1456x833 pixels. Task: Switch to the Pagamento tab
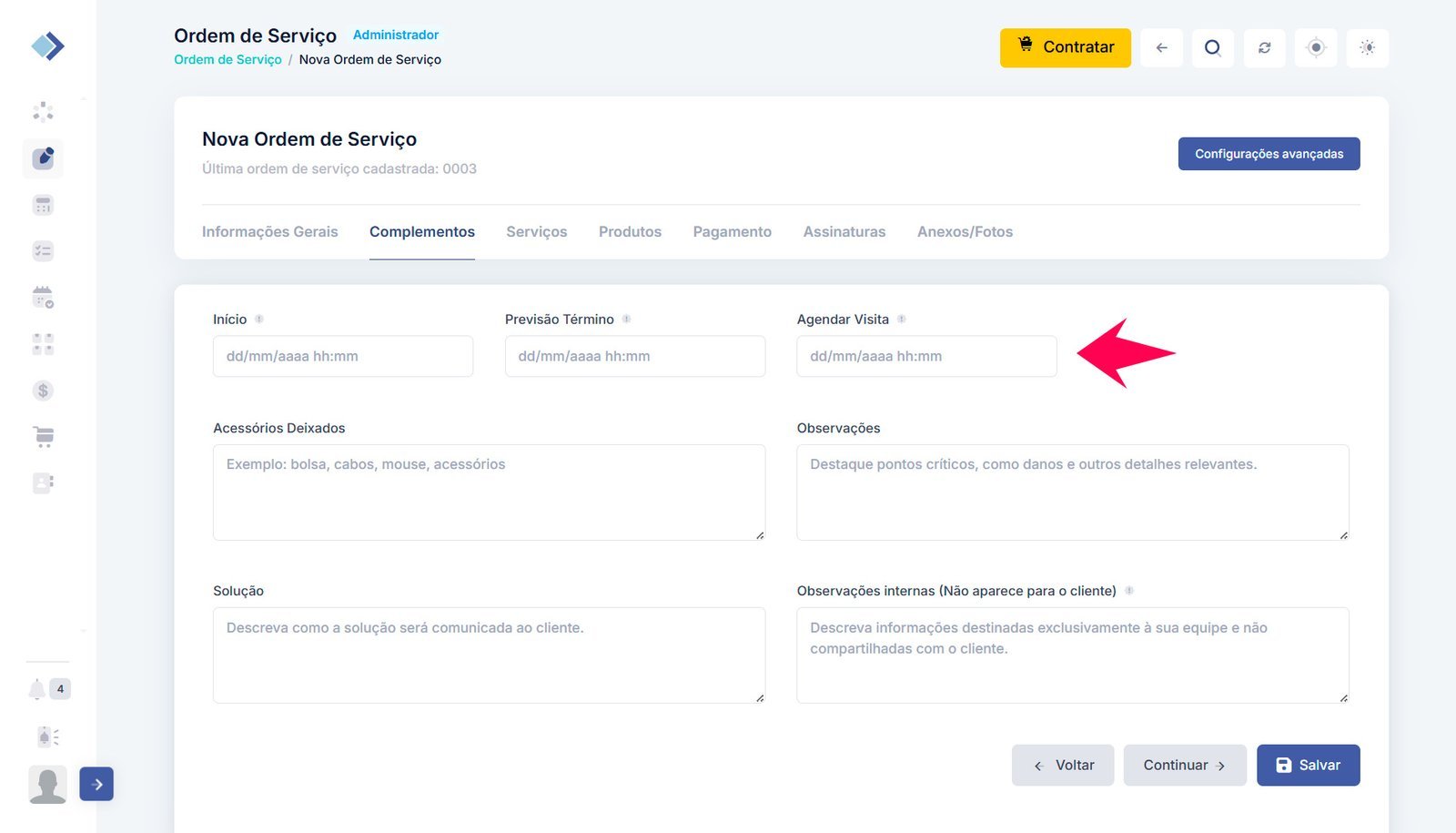[x=732, y=232]
